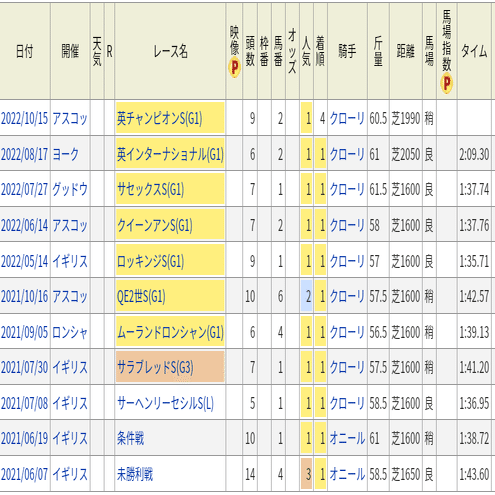
Task: Open the 2022/06/14 race date link
Action: coord(25,225)
